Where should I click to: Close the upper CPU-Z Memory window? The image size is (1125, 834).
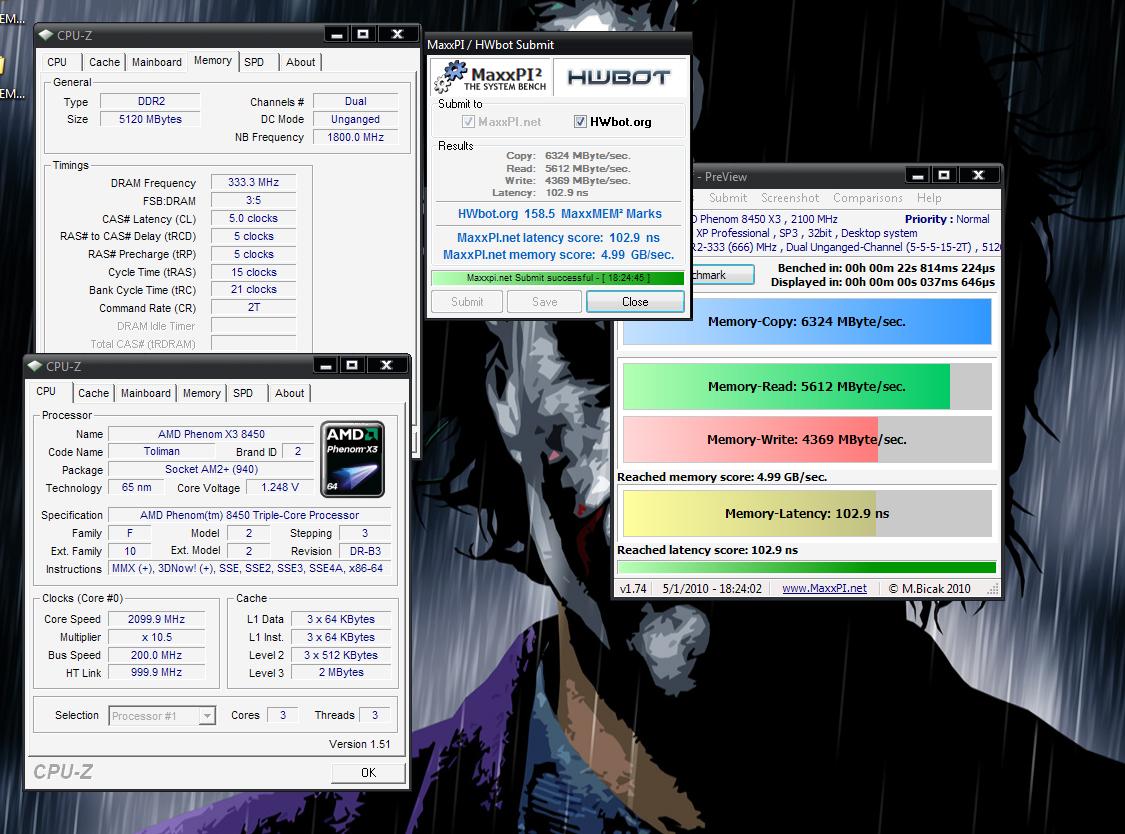(x=397, y=34)
